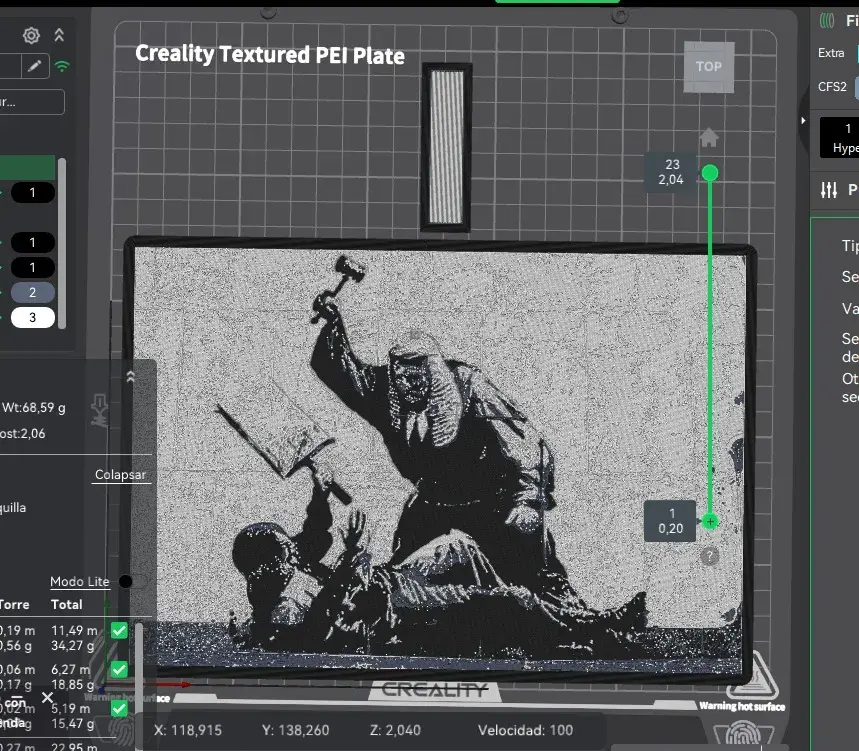Click the filament spool icon in right panel
This screenshot has width=859, height=751.
tap(827, 21)
